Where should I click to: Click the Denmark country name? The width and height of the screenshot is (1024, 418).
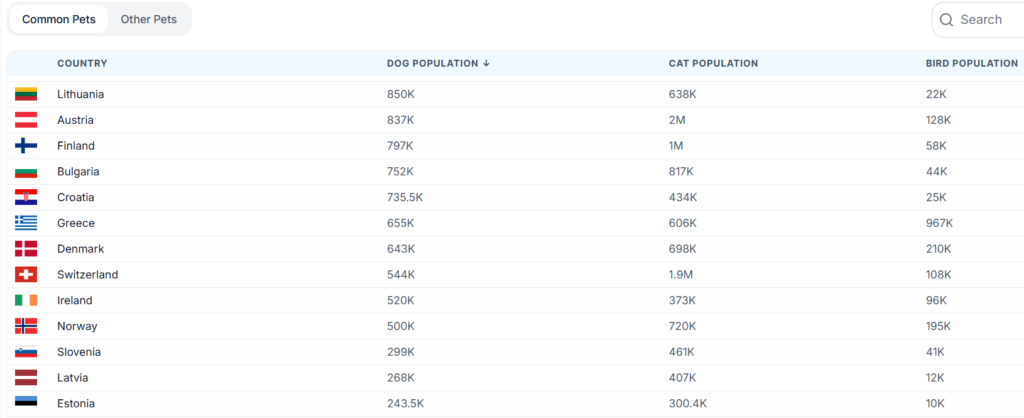80,249
